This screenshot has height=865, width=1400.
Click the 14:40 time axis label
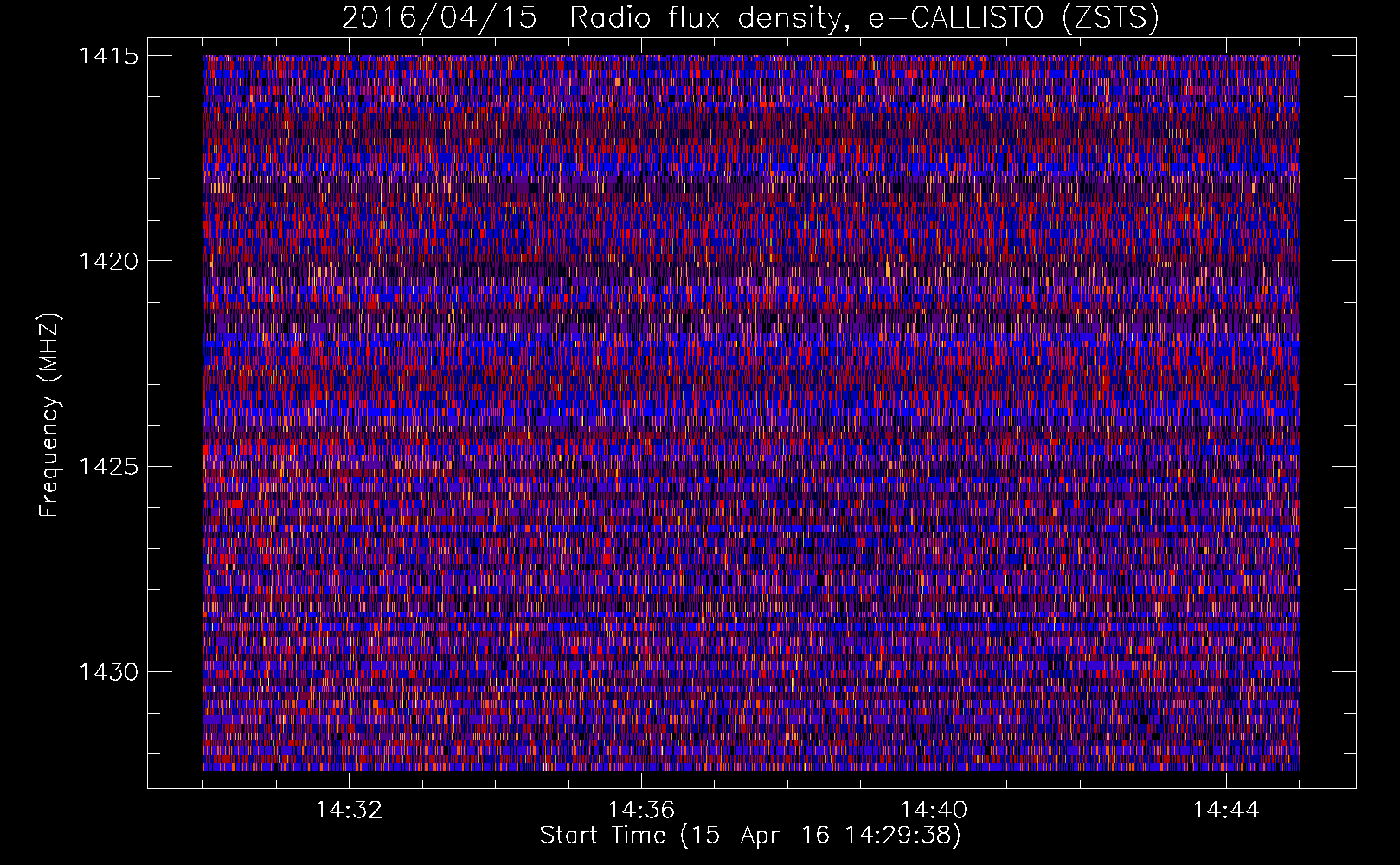tap(934, 811)
